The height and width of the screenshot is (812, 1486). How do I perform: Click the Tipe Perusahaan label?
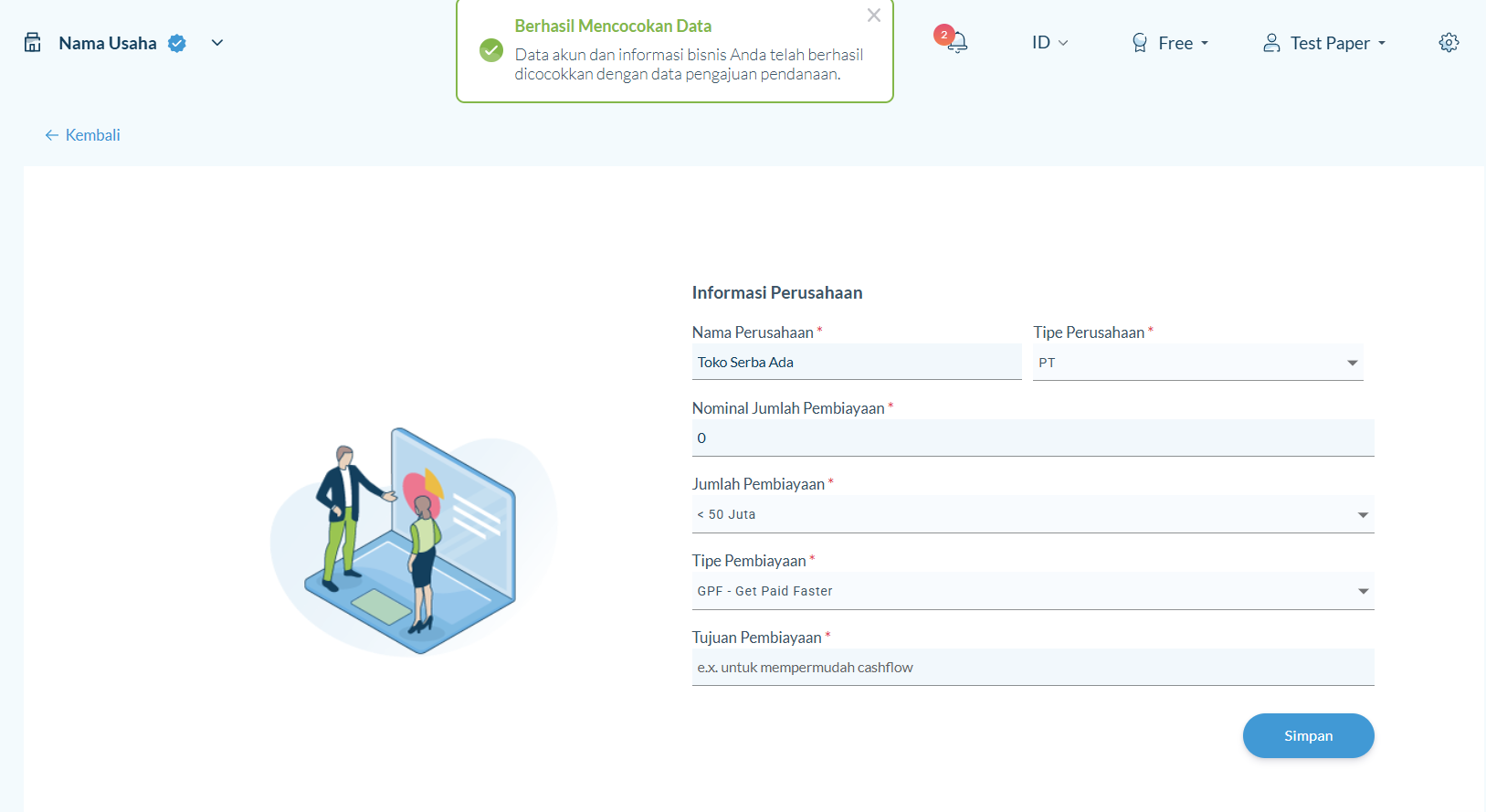coord(1089,332)
